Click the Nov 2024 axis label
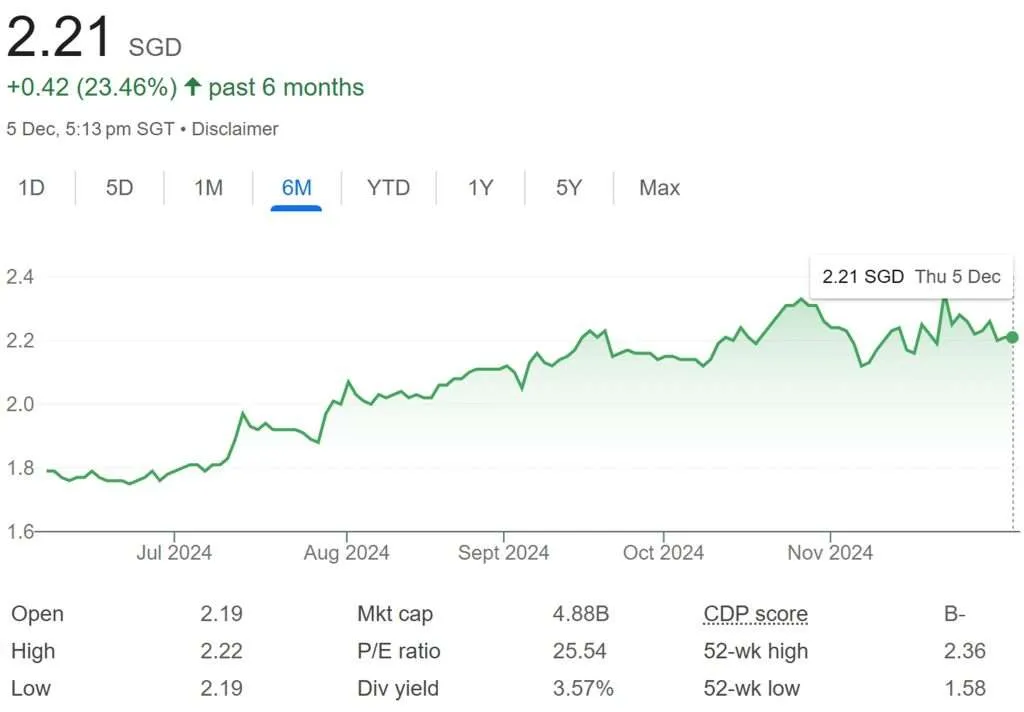This screenshot has width=1024, height=712. point(830,552)
